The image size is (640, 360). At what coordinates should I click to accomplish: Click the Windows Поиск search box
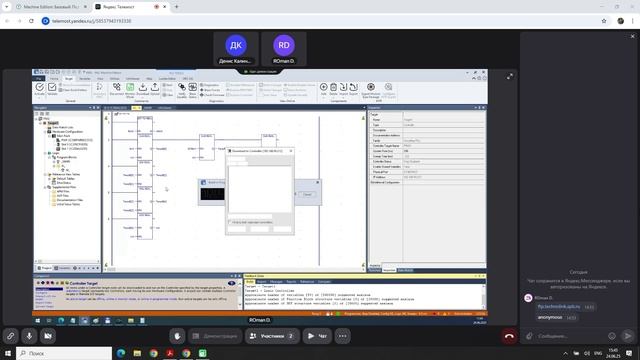64,353
